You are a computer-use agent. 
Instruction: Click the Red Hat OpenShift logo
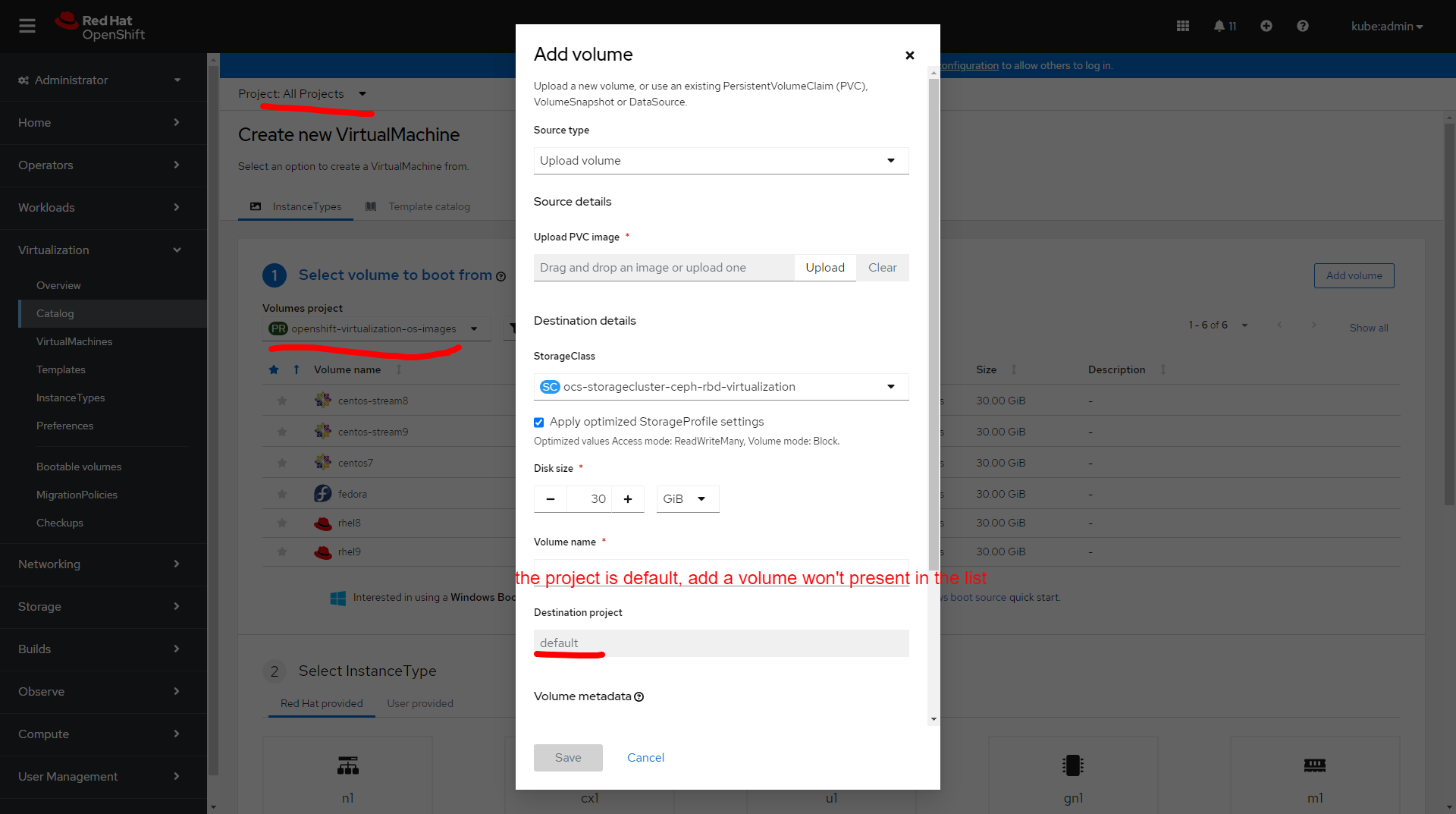(x=100, y=27)
